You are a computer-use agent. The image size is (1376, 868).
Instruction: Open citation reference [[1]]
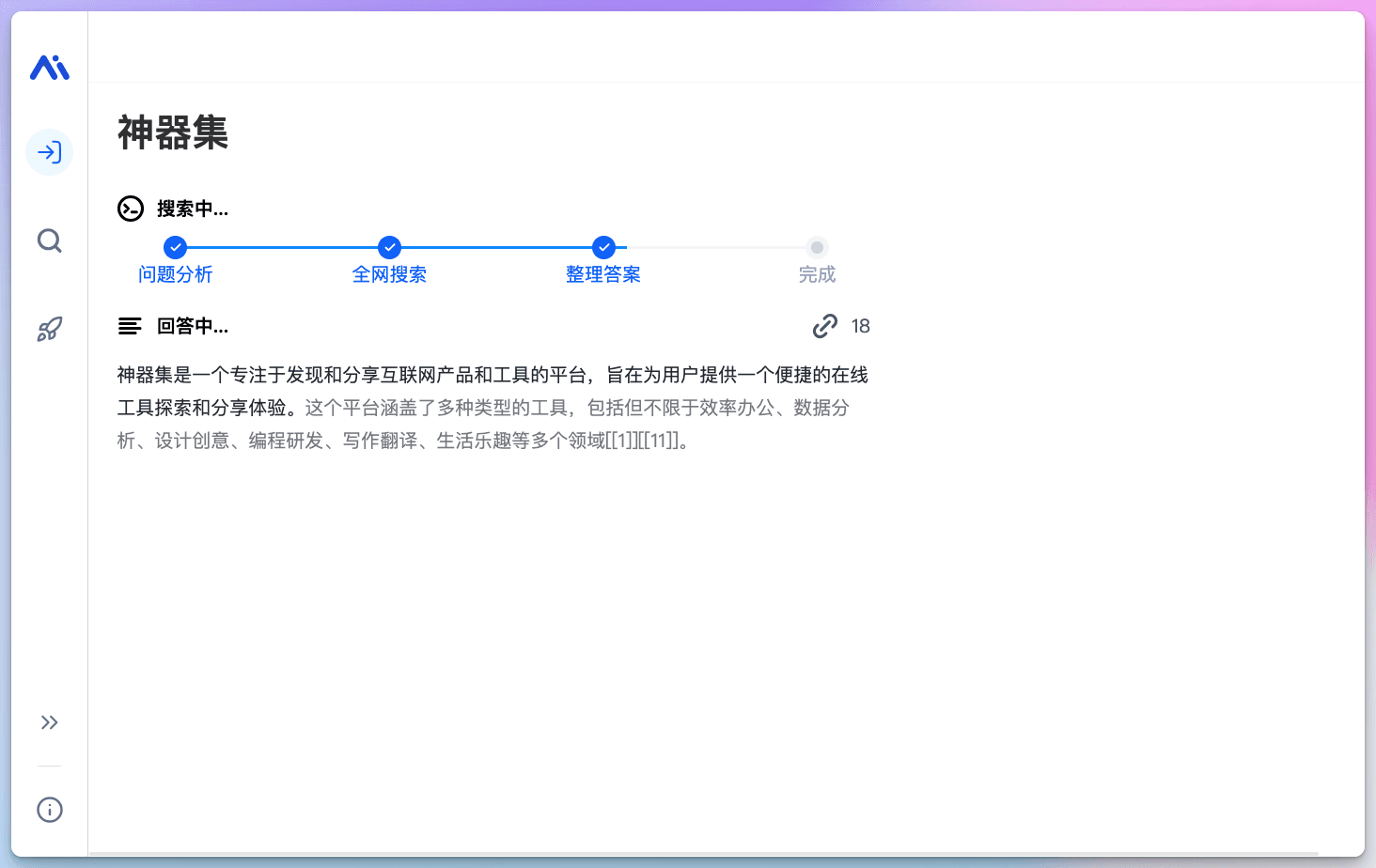coord(622,441)
